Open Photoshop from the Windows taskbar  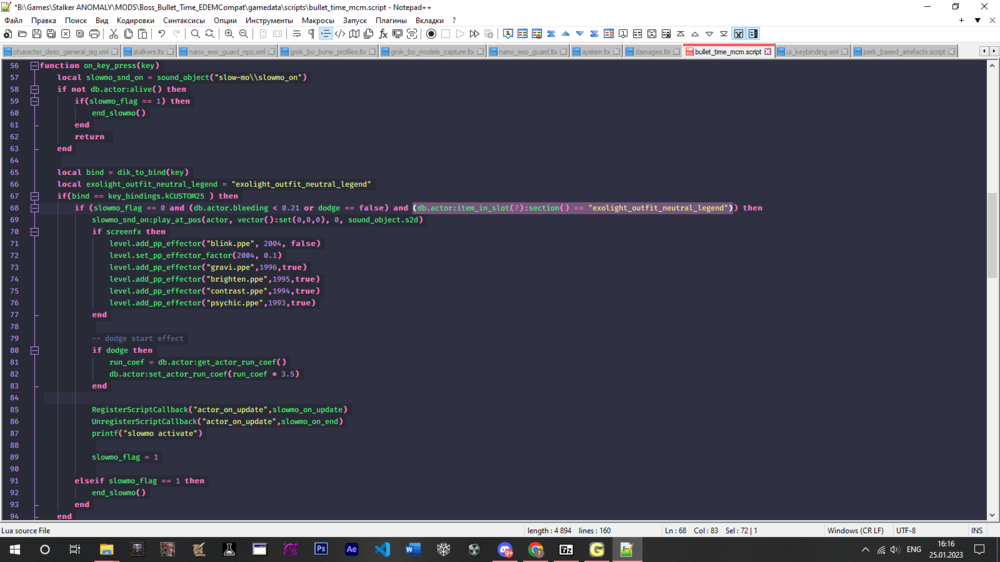click(321, 550)
